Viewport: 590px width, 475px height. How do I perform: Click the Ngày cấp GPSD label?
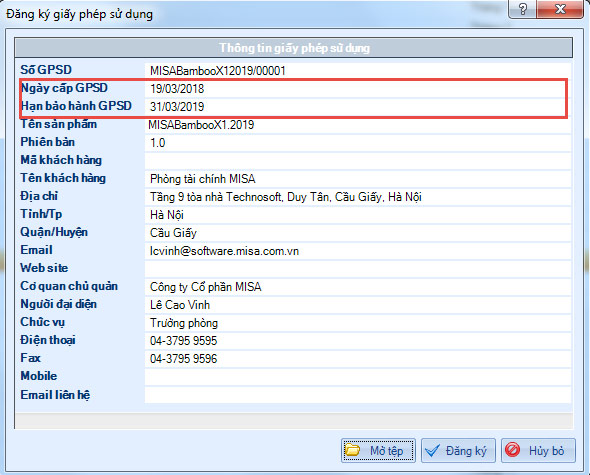click(64, 88)
